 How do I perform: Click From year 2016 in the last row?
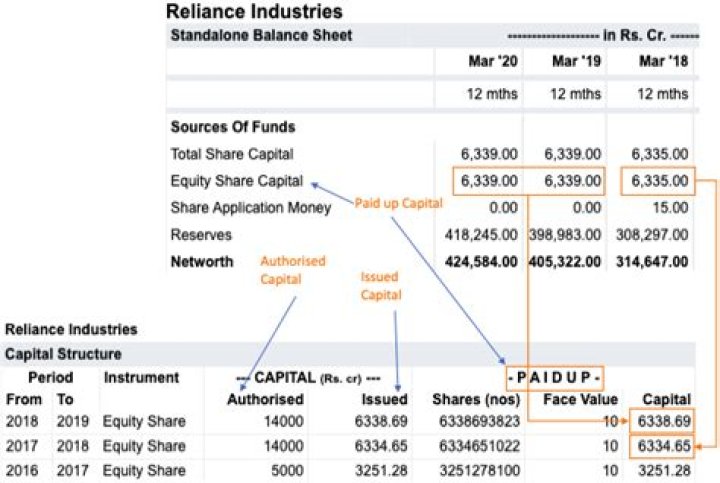pyautogui.click(x=22, y=471)
